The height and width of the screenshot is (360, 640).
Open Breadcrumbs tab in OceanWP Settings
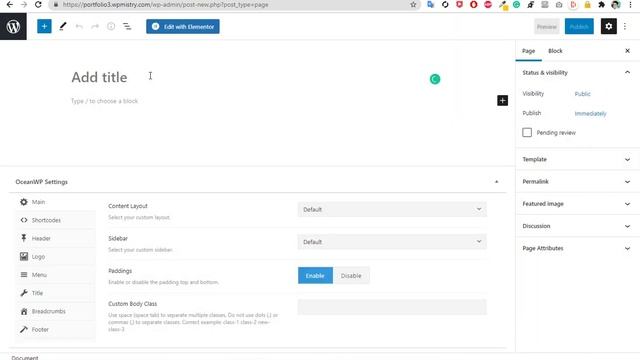pyautogui.click(x=56, y=311)
